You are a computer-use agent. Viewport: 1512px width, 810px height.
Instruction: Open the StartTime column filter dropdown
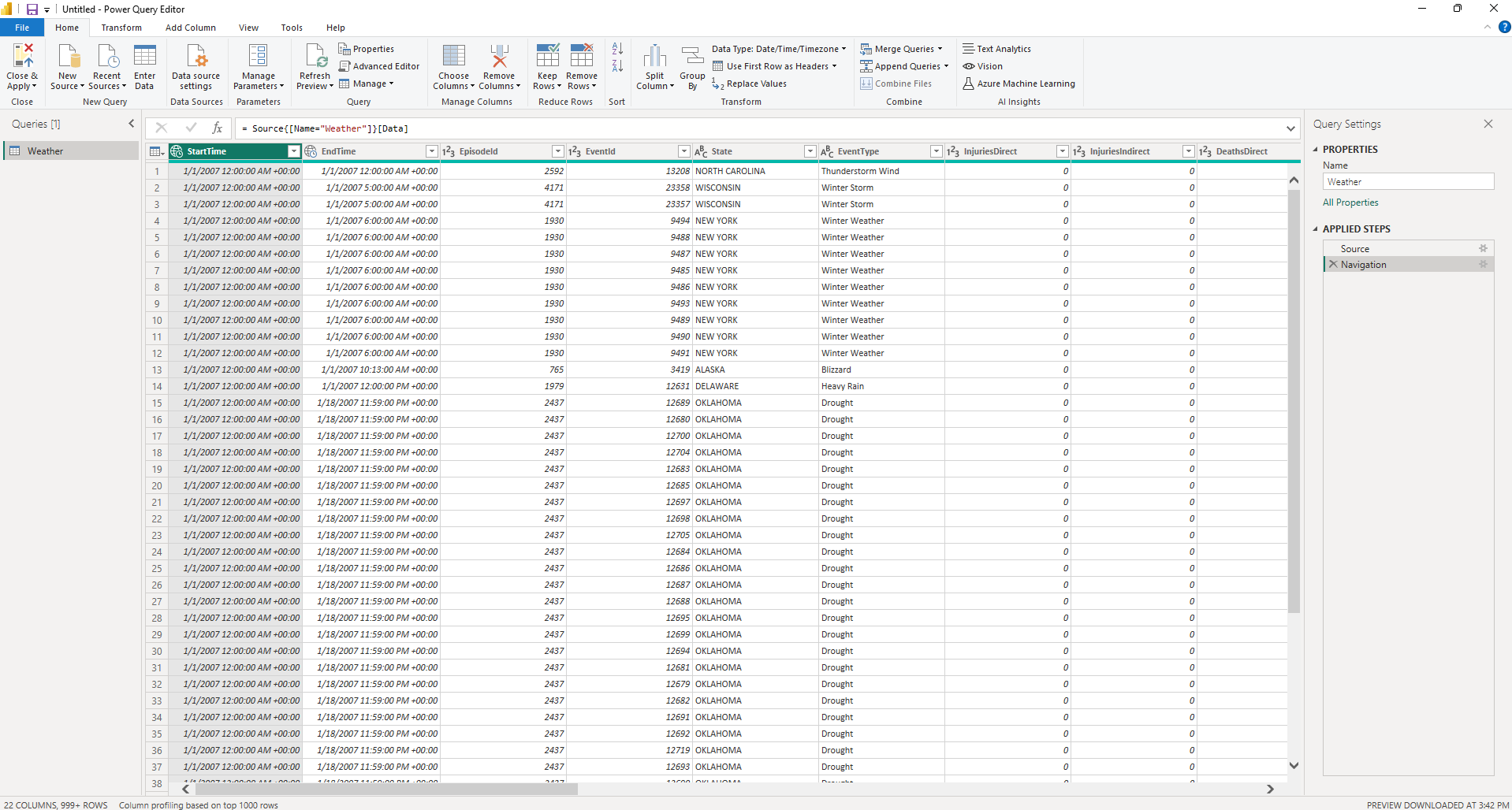pos(293,150)
